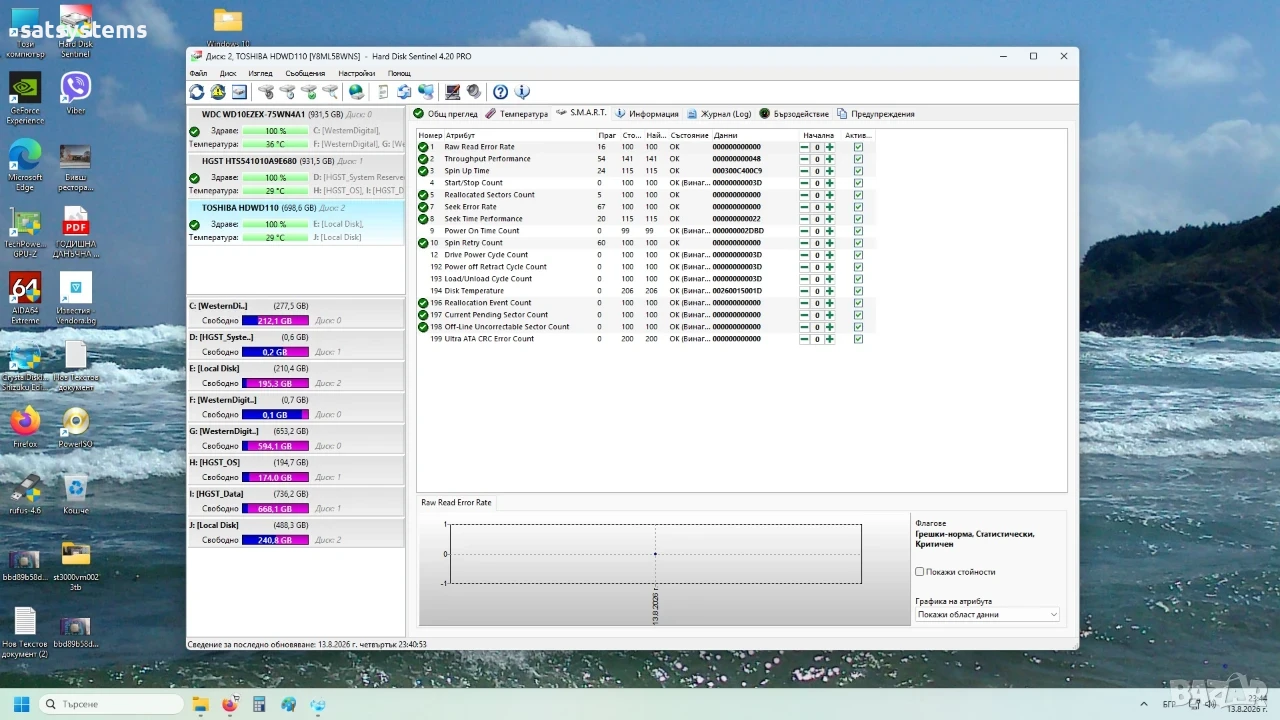Open the GeForce Experience desktop icon
The height and width of the screenshot is (720, 1280).
tap(25, 98)
